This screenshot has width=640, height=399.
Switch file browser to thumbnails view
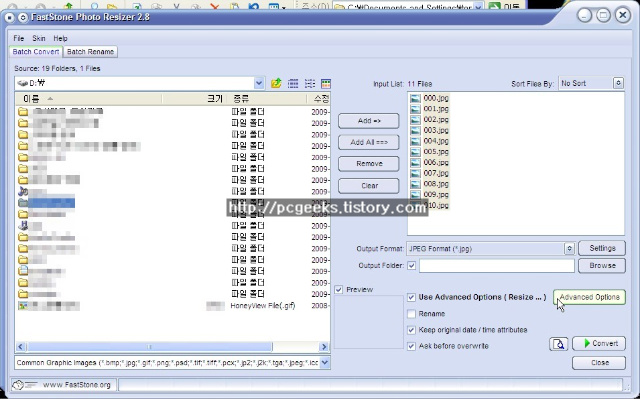tap(326, 84)
